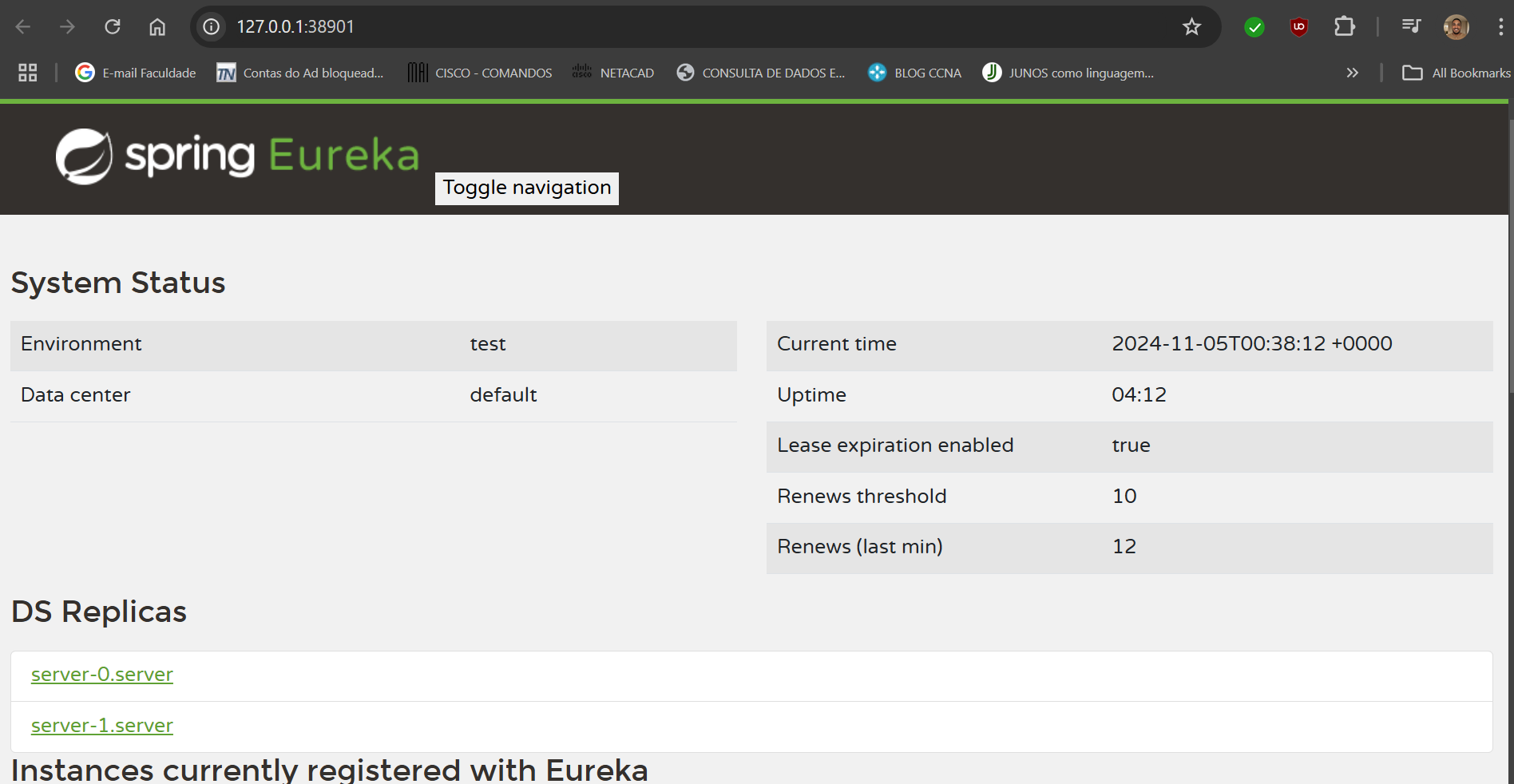Click the Current time label cell

click(837, 344)
